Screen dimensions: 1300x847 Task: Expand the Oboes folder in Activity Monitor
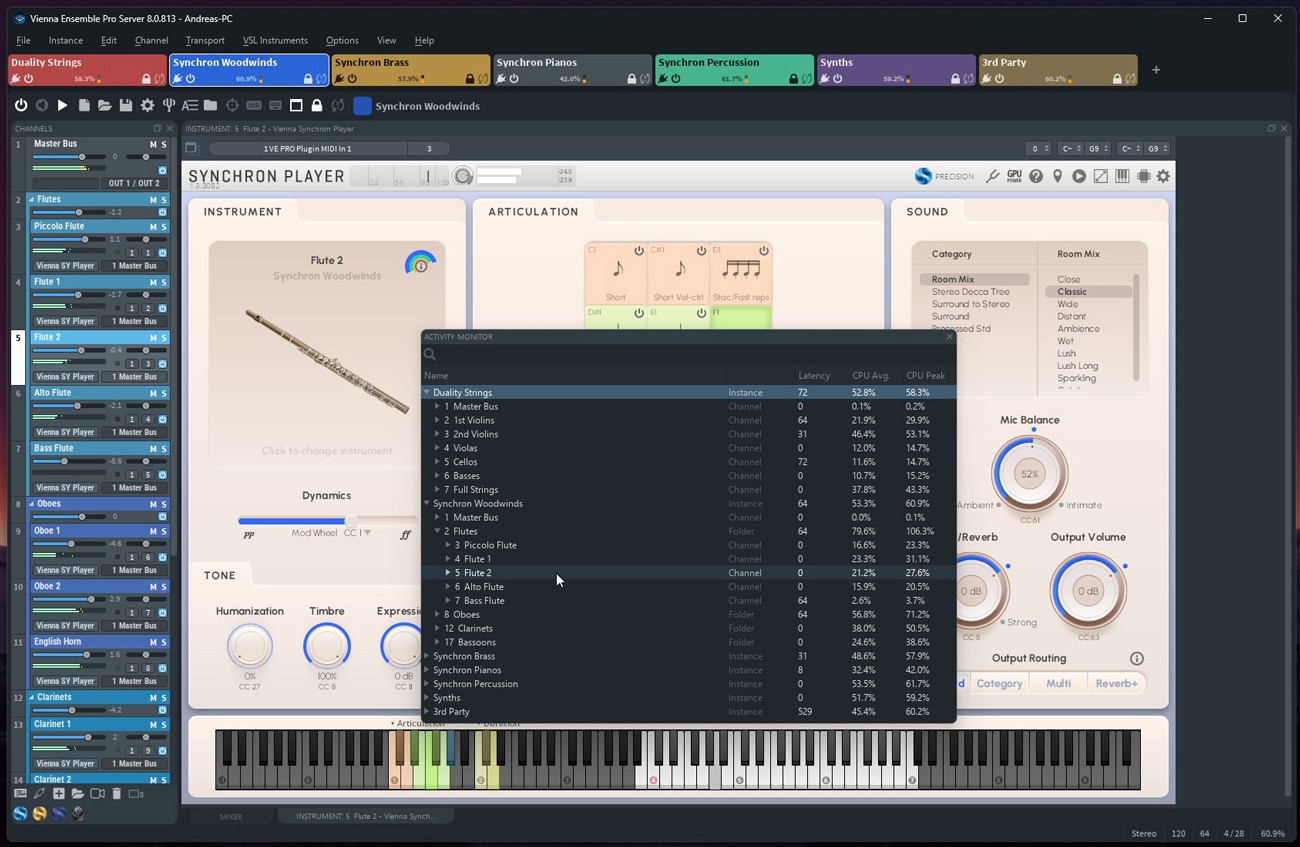point(437,615)
